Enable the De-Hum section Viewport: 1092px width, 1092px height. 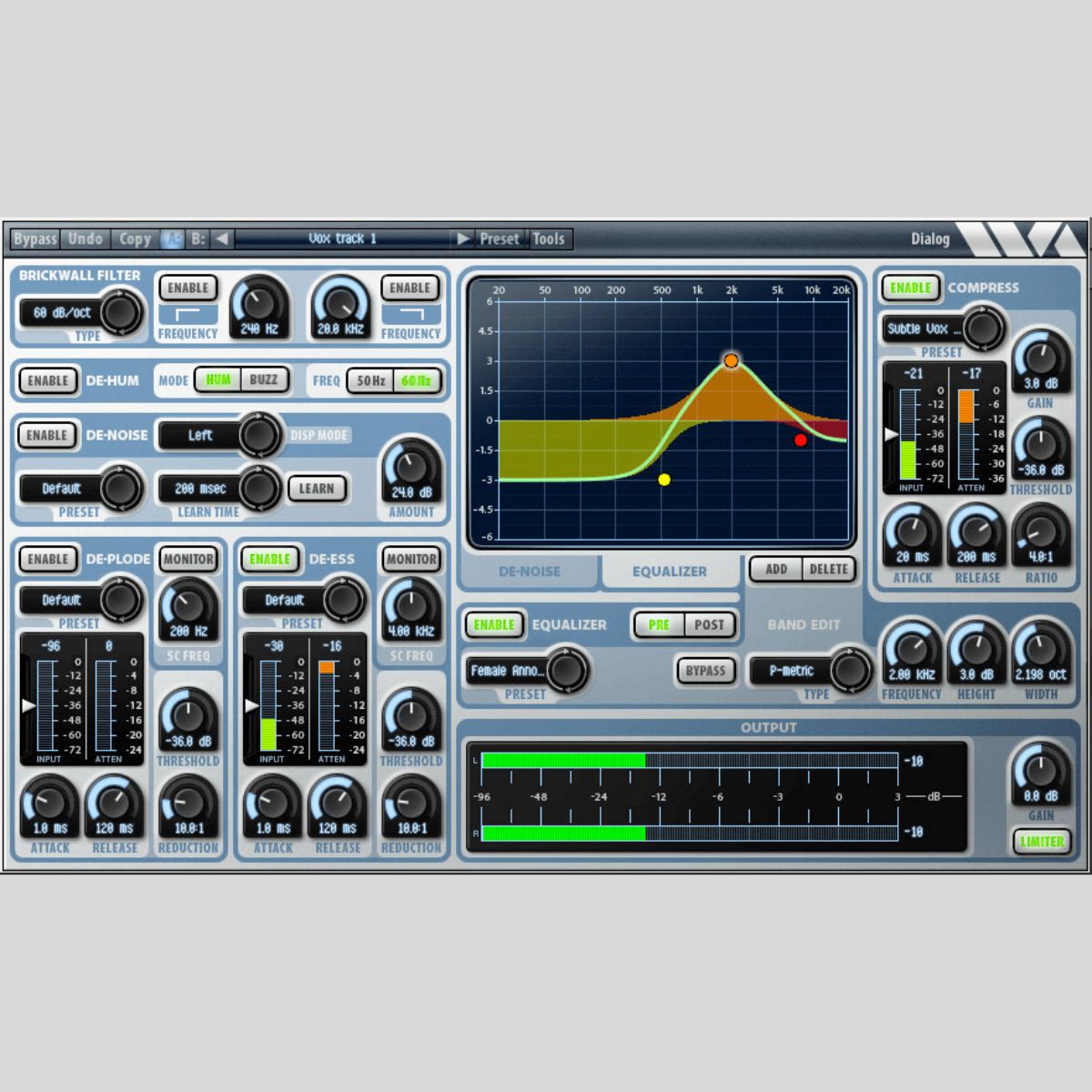point(48,380)
